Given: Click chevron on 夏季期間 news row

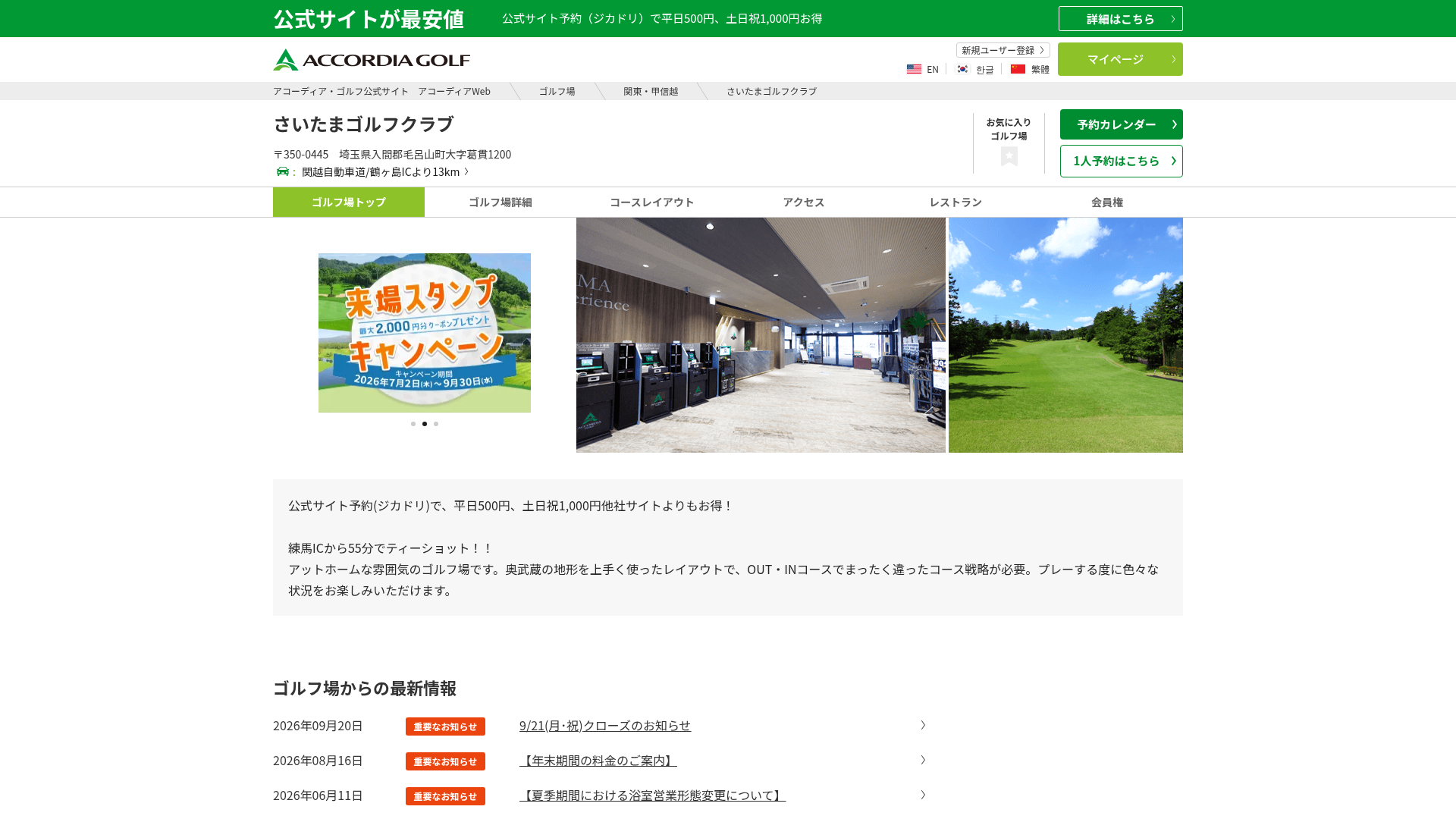Looking at the screenshot, I should click(x=923, y=795).
